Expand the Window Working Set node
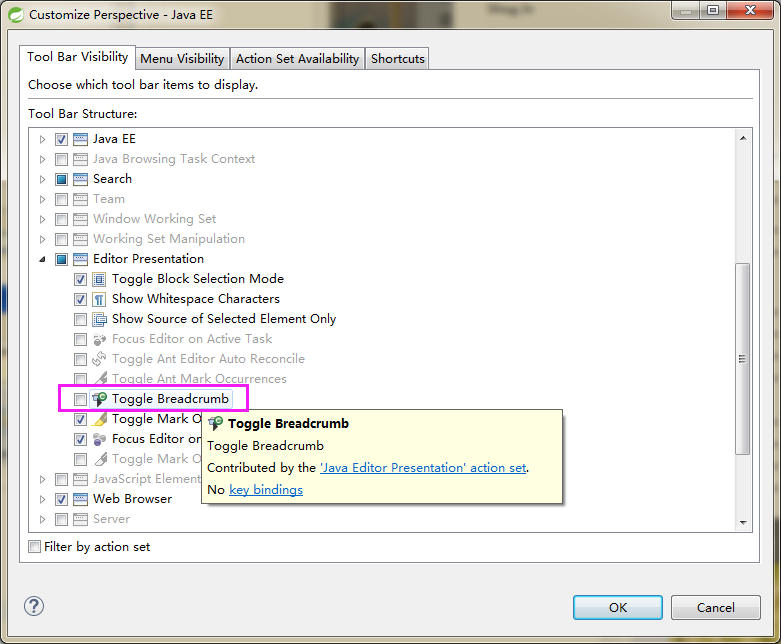 [42, 220]
